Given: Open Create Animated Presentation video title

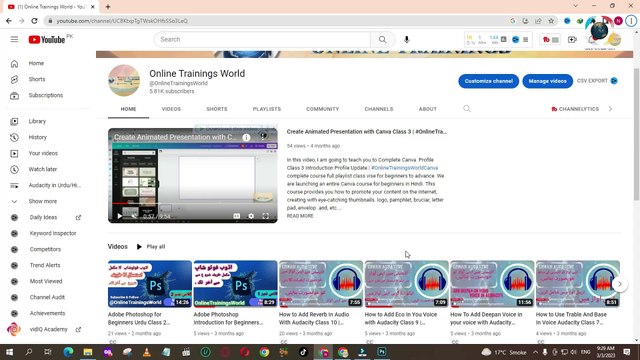Looking at the screenshot, I should click(367, 131).
